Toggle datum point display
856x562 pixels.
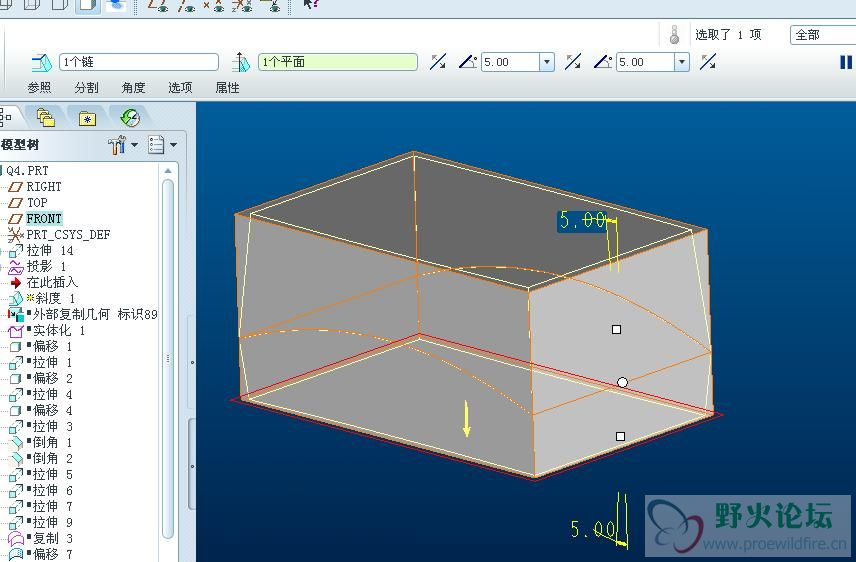215,5
